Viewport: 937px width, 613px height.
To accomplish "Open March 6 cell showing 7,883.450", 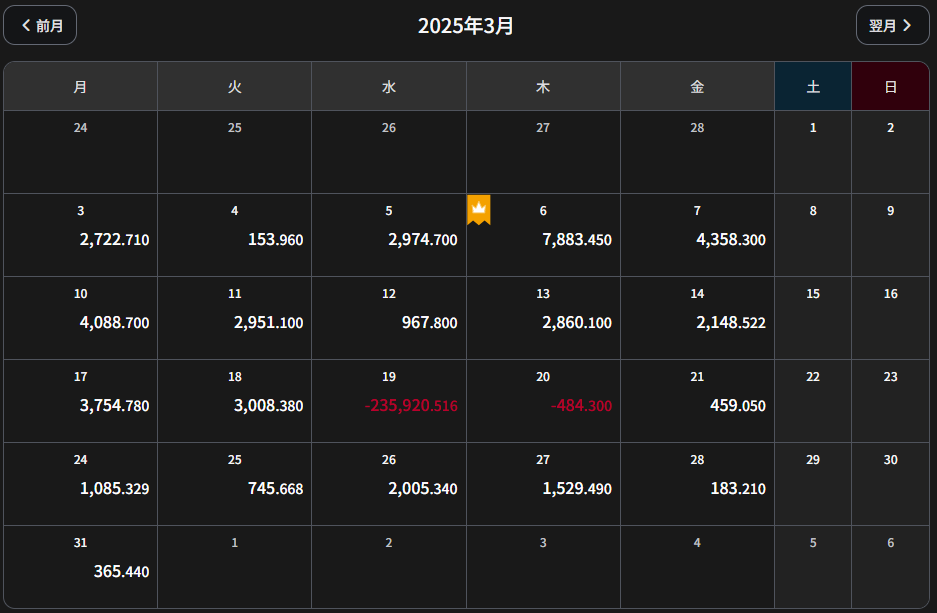I will pyautogui.click(x=543, y=235).
